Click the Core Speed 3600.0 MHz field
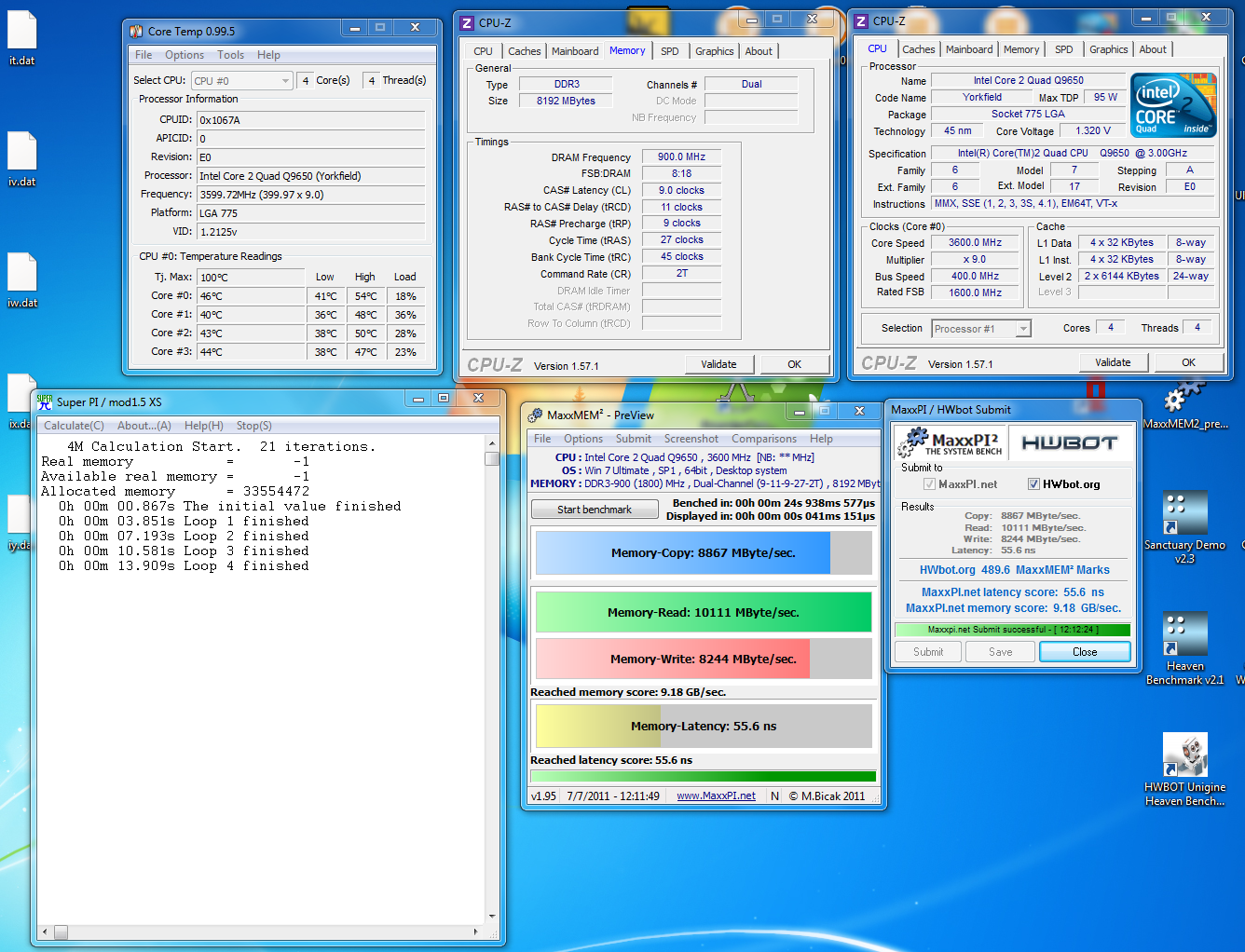 (976, 242)
